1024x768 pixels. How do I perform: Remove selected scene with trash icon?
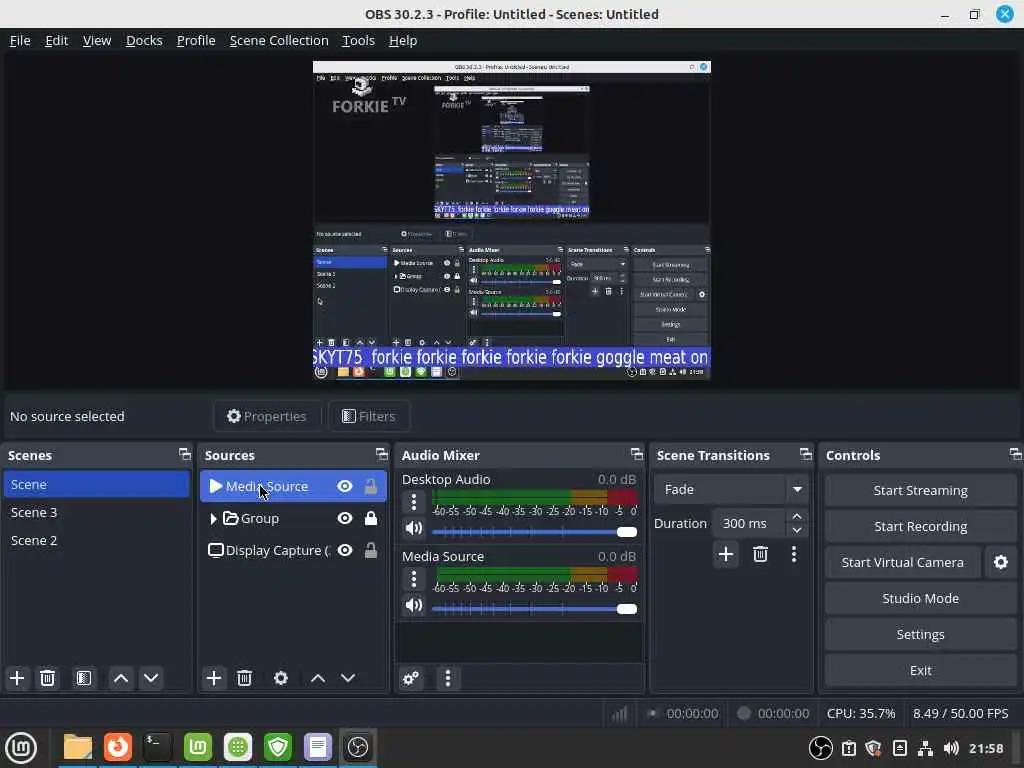(47, 678)
